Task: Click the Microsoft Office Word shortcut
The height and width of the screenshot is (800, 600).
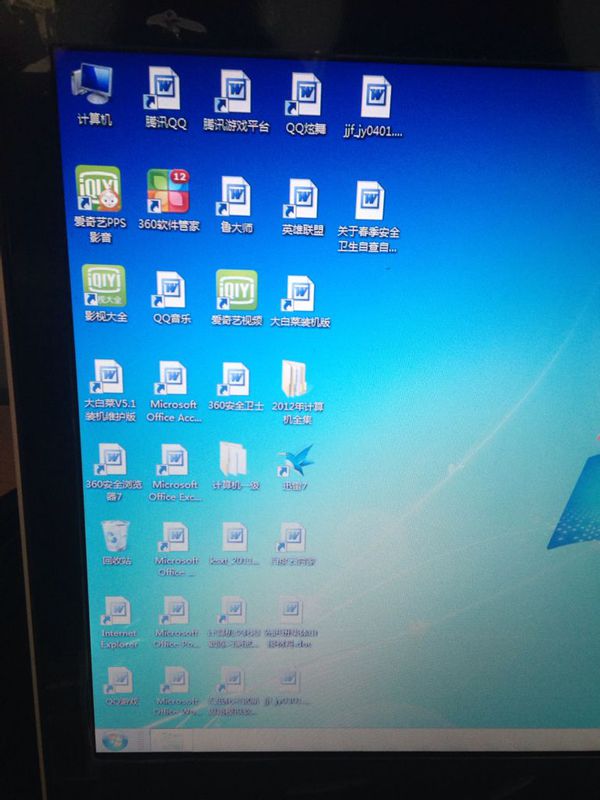Action: coord(177,691)
